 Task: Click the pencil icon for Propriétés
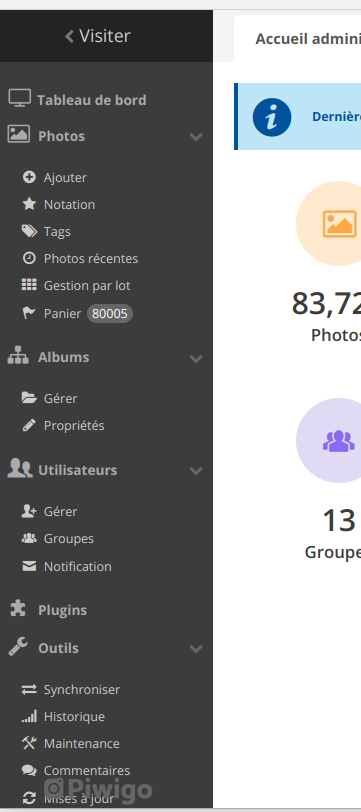click(29, 425)
